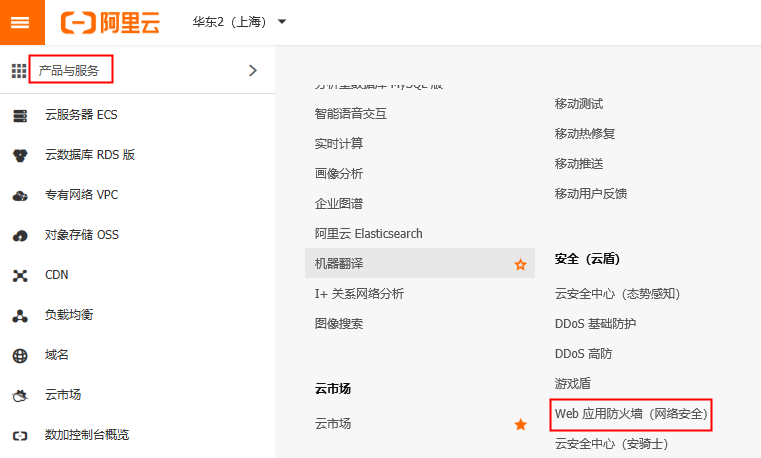Select 图像搜索 product
Screen dimensions: 761x458
(x=339, y=323)
